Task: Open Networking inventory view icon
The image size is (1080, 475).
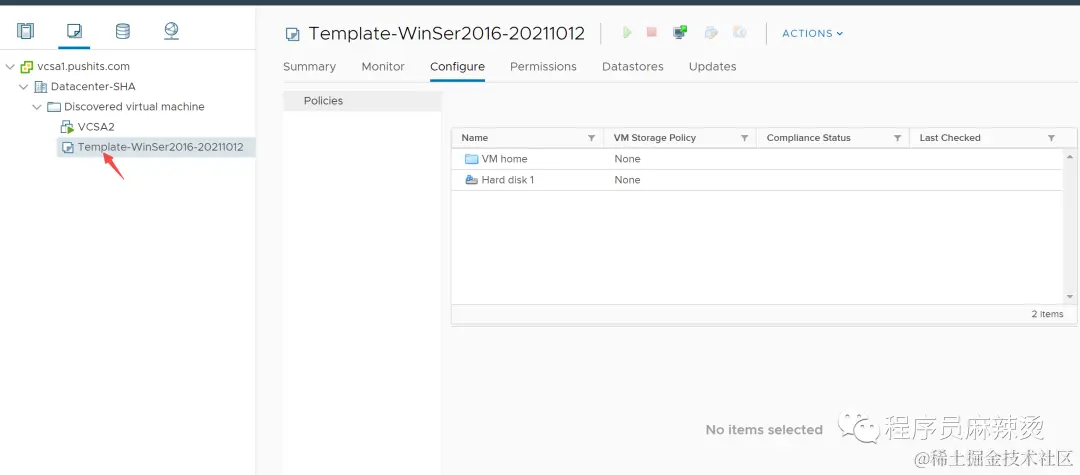Action: [172, 31]
